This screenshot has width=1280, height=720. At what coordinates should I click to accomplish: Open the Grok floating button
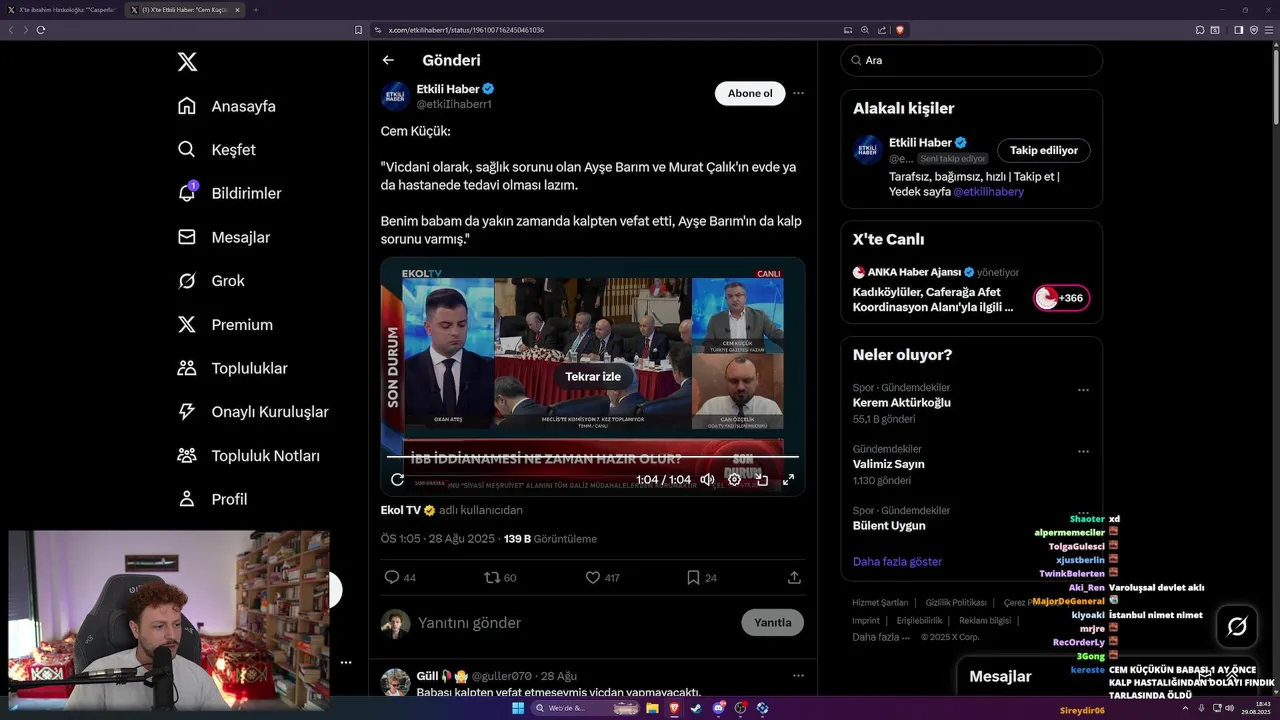coord(1237,626)
